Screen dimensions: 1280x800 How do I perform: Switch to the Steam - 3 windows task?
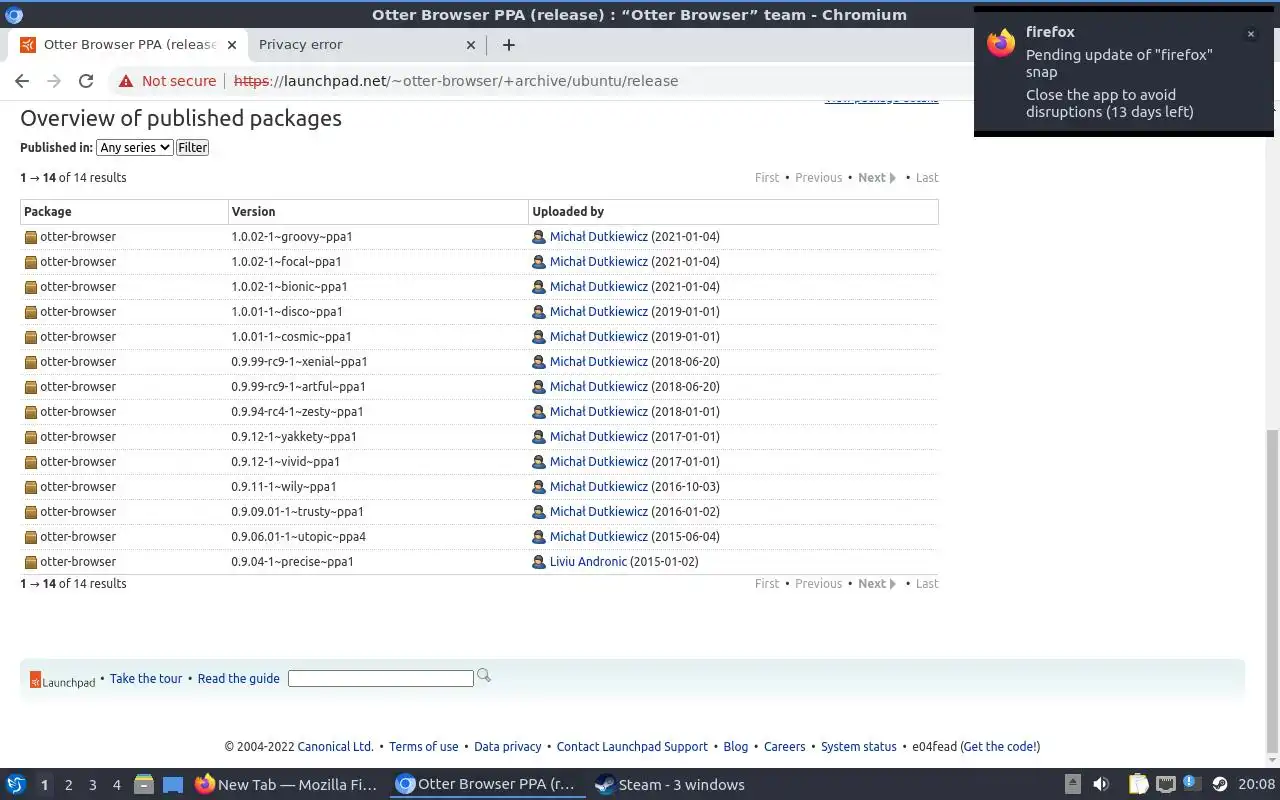tap(669, 784)
